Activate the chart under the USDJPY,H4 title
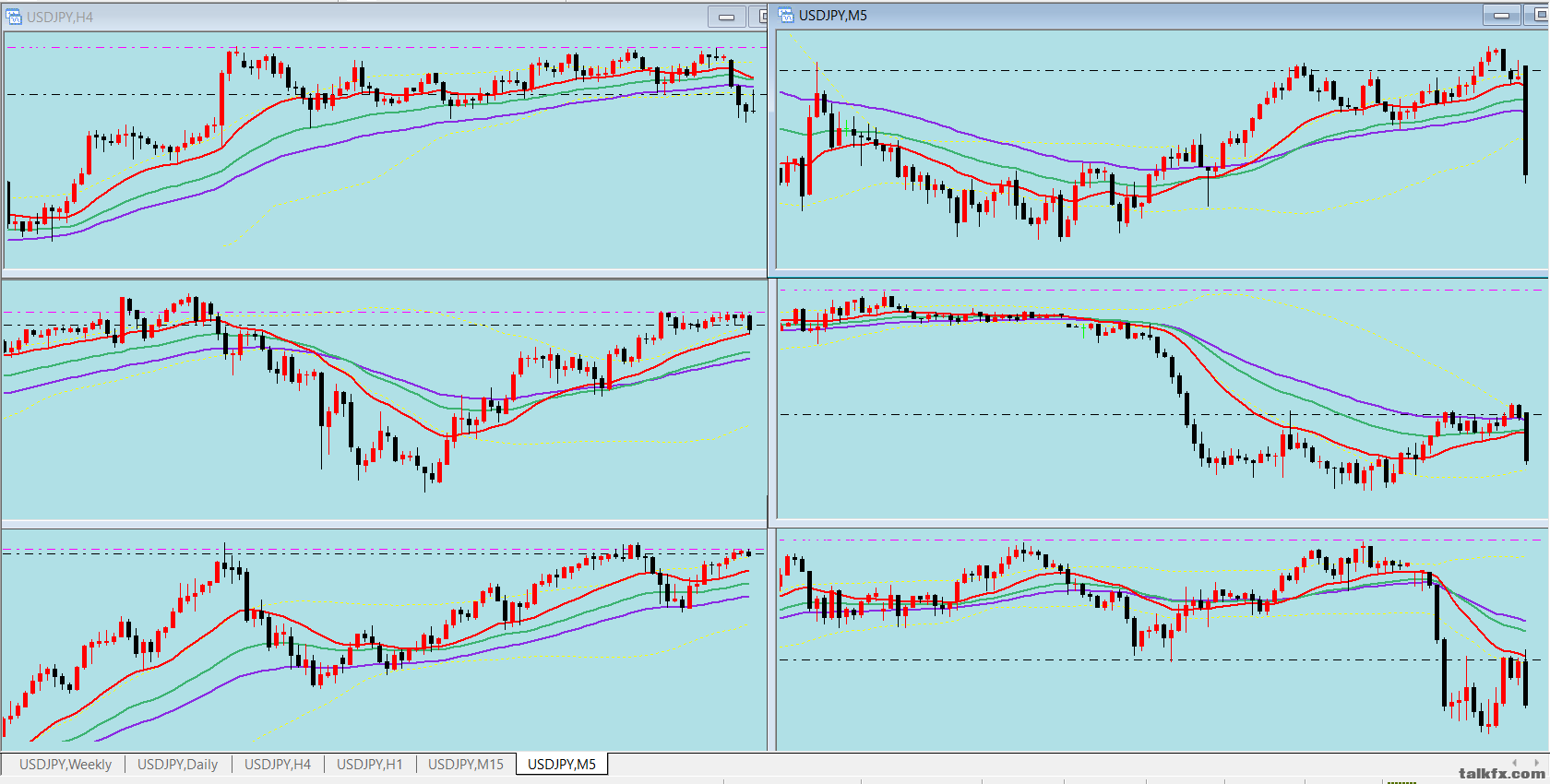Image resolution: width=1550 pixels, height=784 pixels. [386, 150]
